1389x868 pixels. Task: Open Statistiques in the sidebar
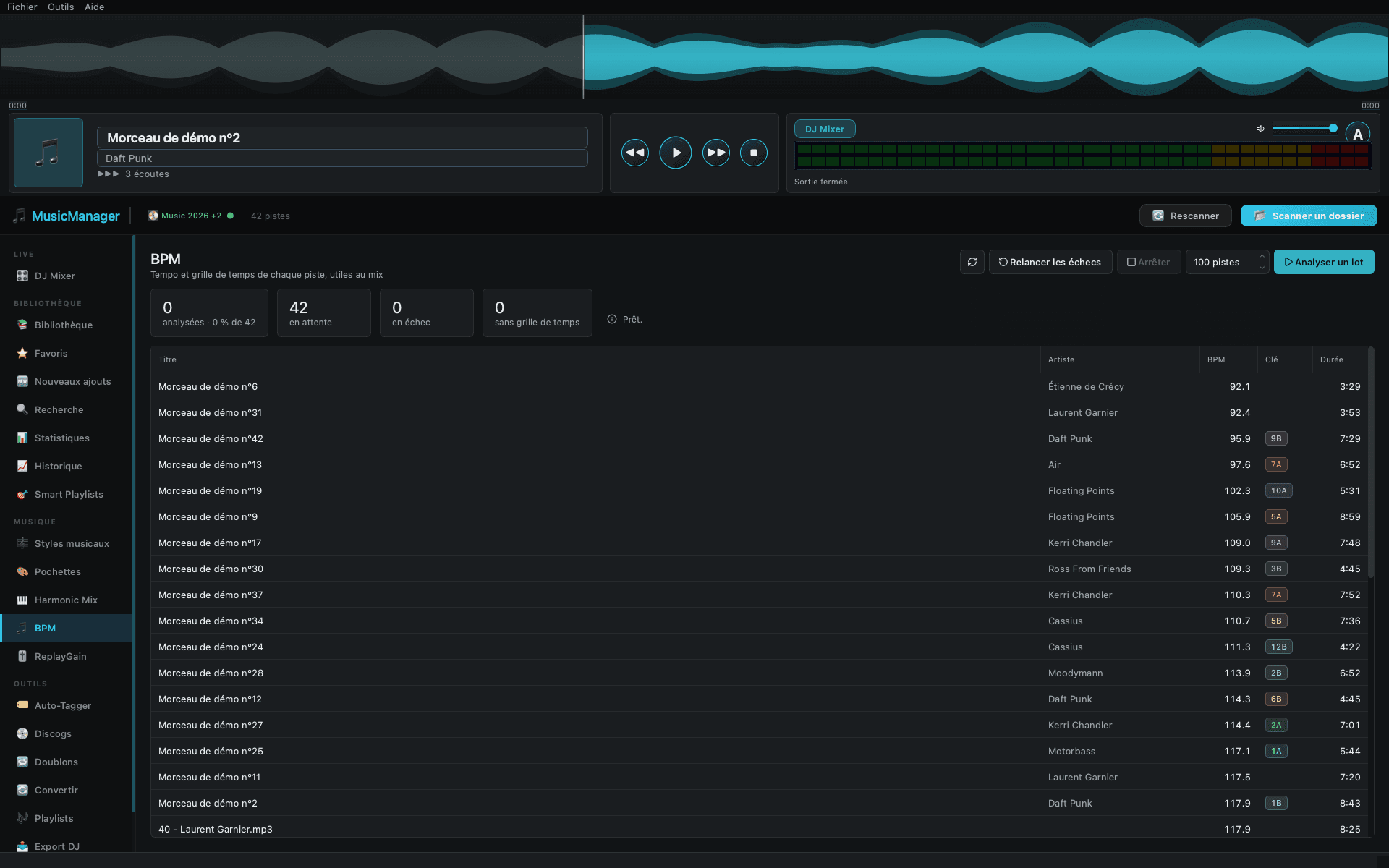click(x=67, y=438)
